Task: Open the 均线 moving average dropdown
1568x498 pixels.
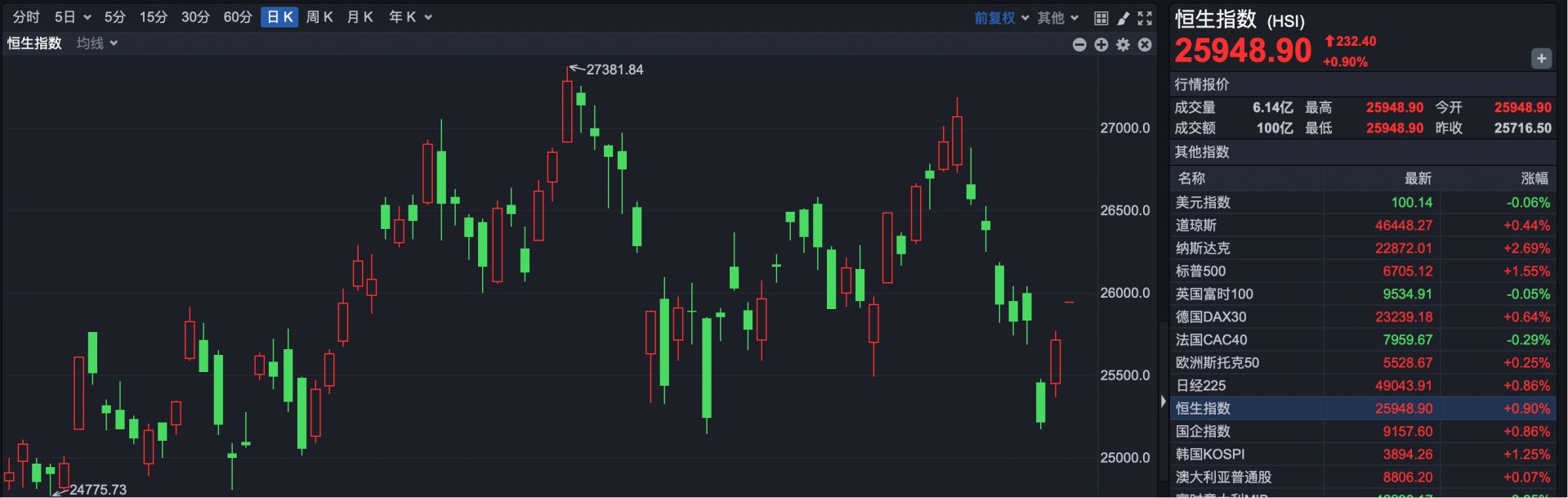Action: 97,43
